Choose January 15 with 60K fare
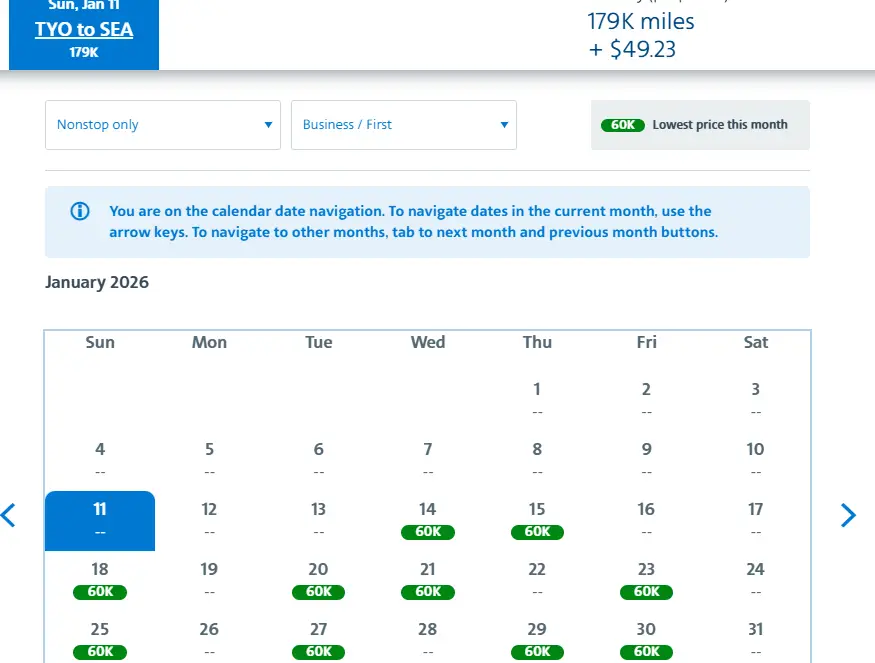The width and height of the screenshot is (875, 663). (537, 520)
